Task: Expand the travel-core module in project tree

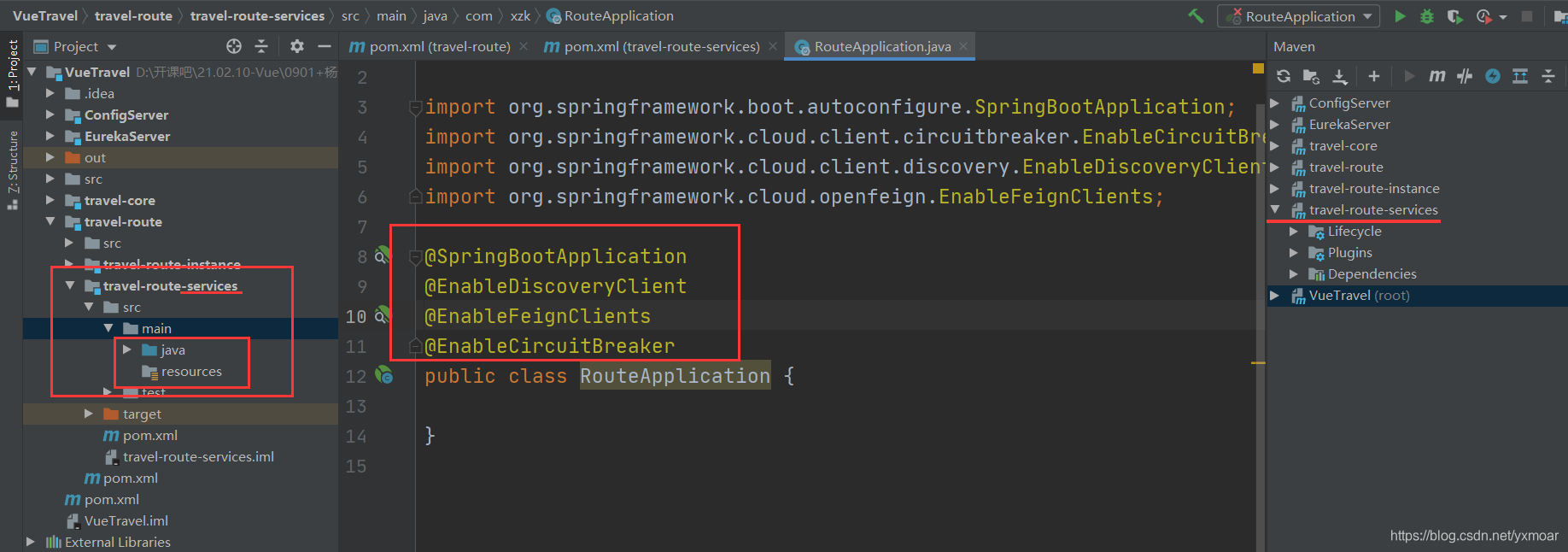Action: (50, 200)
